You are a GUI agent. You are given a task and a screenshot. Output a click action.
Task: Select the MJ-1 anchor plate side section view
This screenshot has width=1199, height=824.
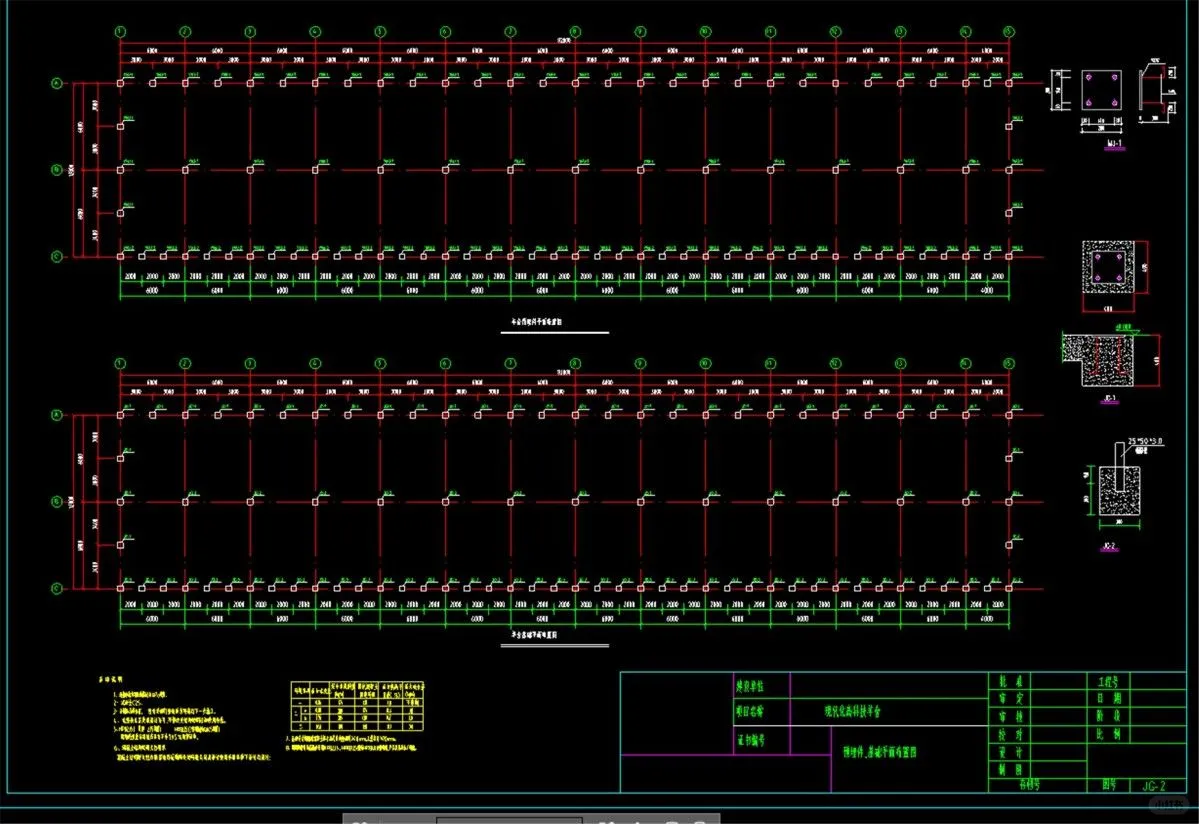coord(1155,92)
